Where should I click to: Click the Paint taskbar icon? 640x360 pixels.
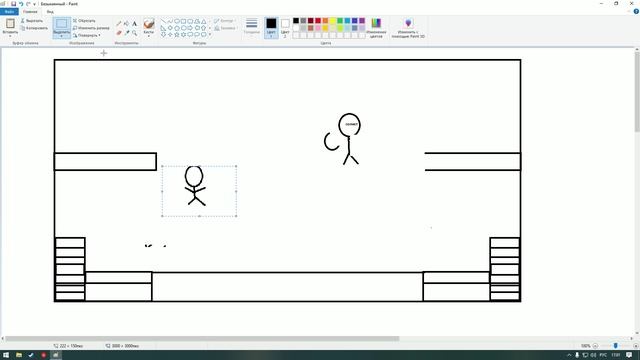pos(56,355)
